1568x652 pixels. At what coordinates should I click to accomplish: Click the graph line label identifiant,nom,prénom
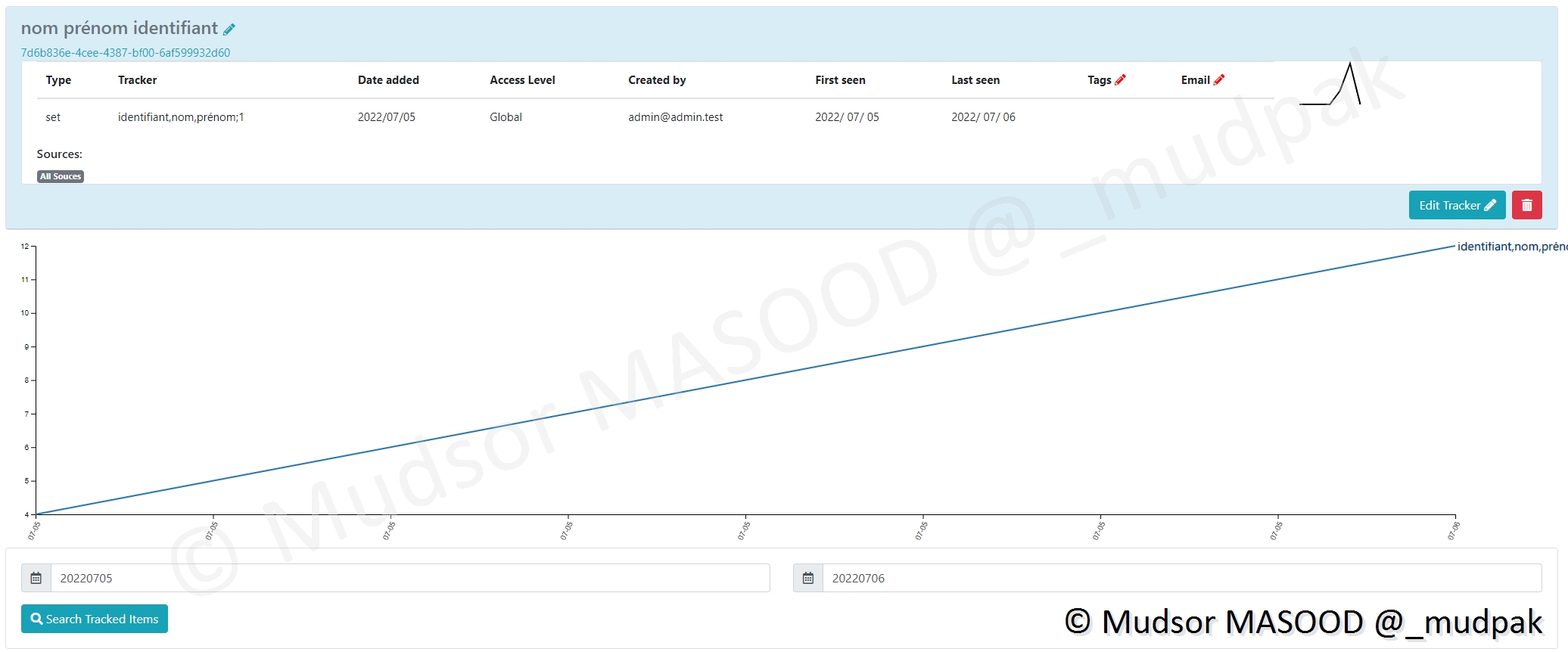click(1510, 247)
